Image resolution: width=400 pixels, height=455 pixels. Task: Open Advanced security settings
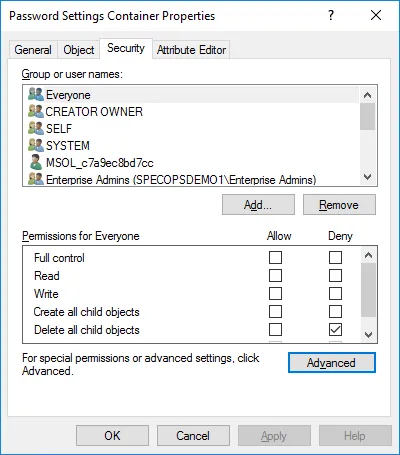(332, 363)
